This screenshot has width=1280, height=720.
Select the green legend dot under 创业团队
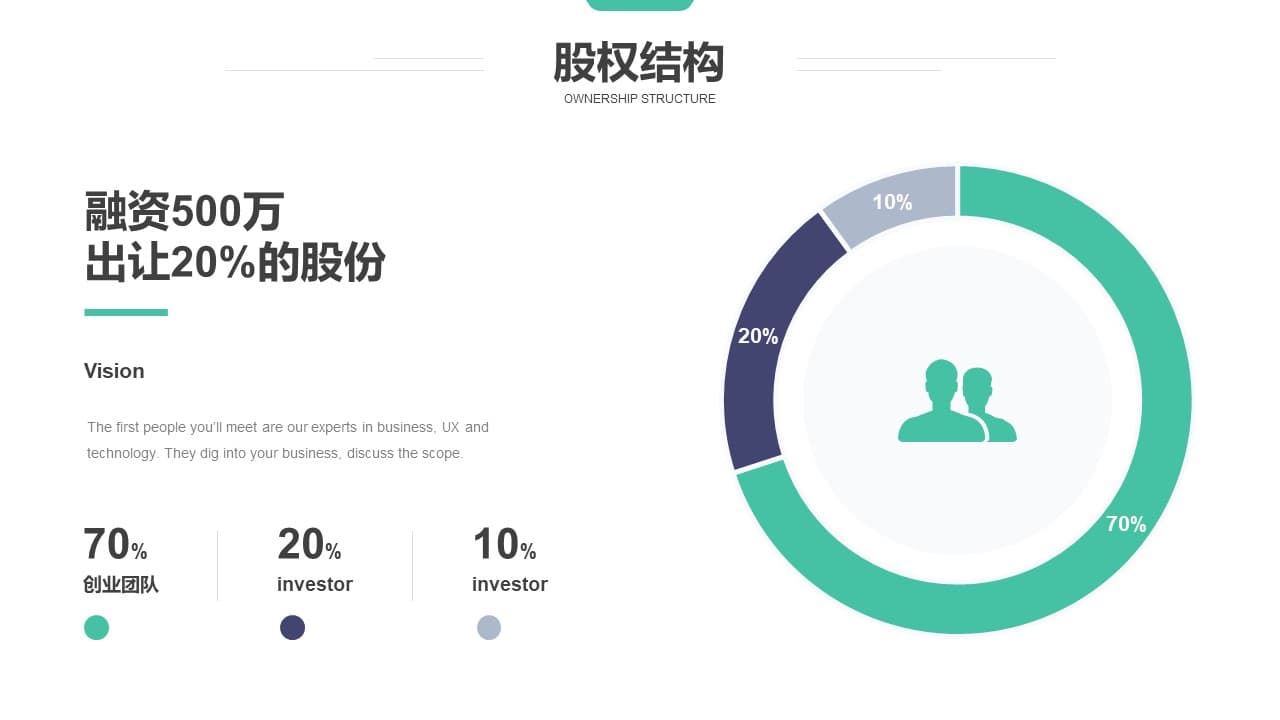coord(96,628)
